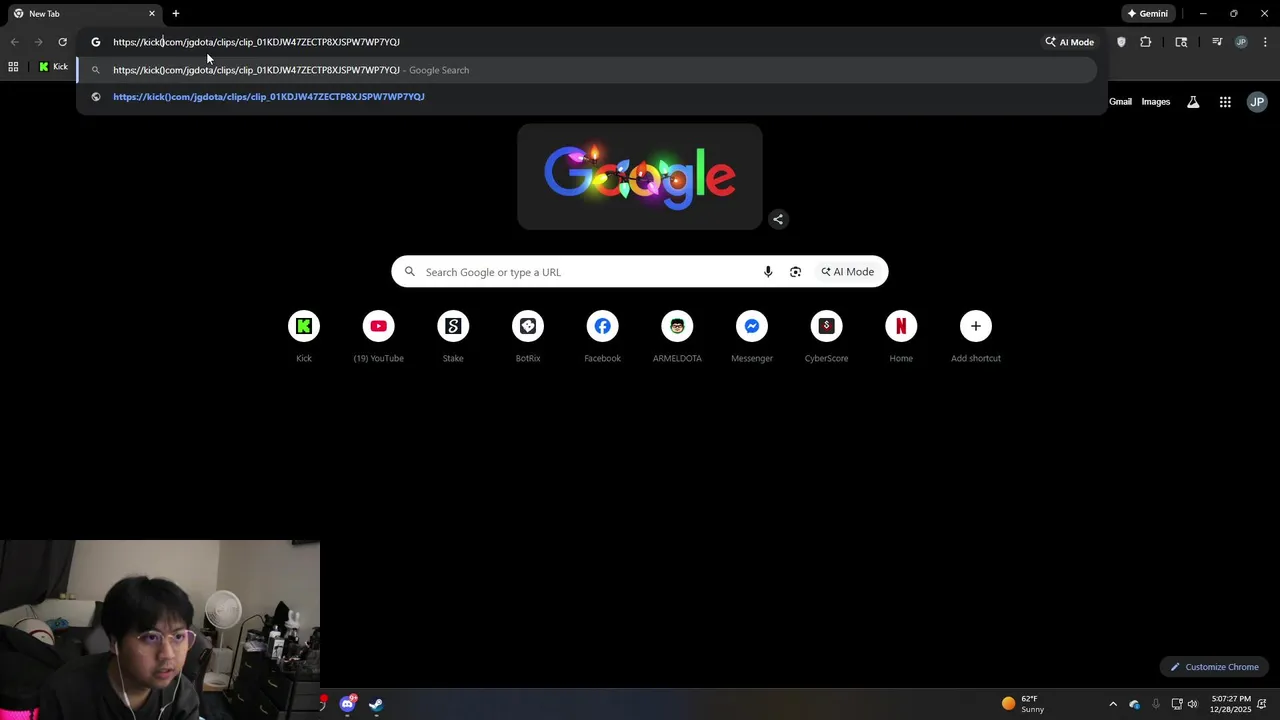The height and width of the screenshot is (720, 1280).
Task: Share the Google doodle
Action: [x=778, y=219]
